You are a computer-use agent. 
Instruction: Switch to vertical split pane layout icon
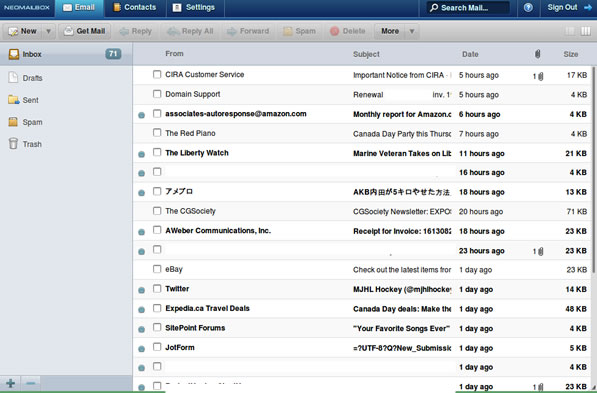(586, 31)
